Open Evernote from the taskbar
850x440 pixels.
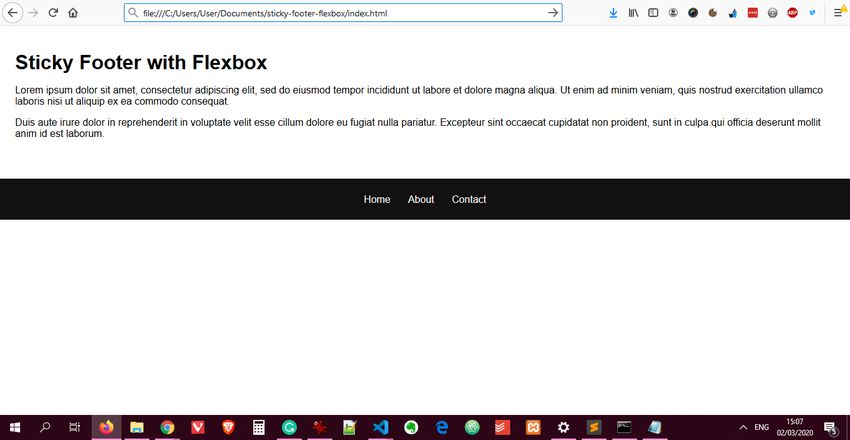tap(411, 428)
